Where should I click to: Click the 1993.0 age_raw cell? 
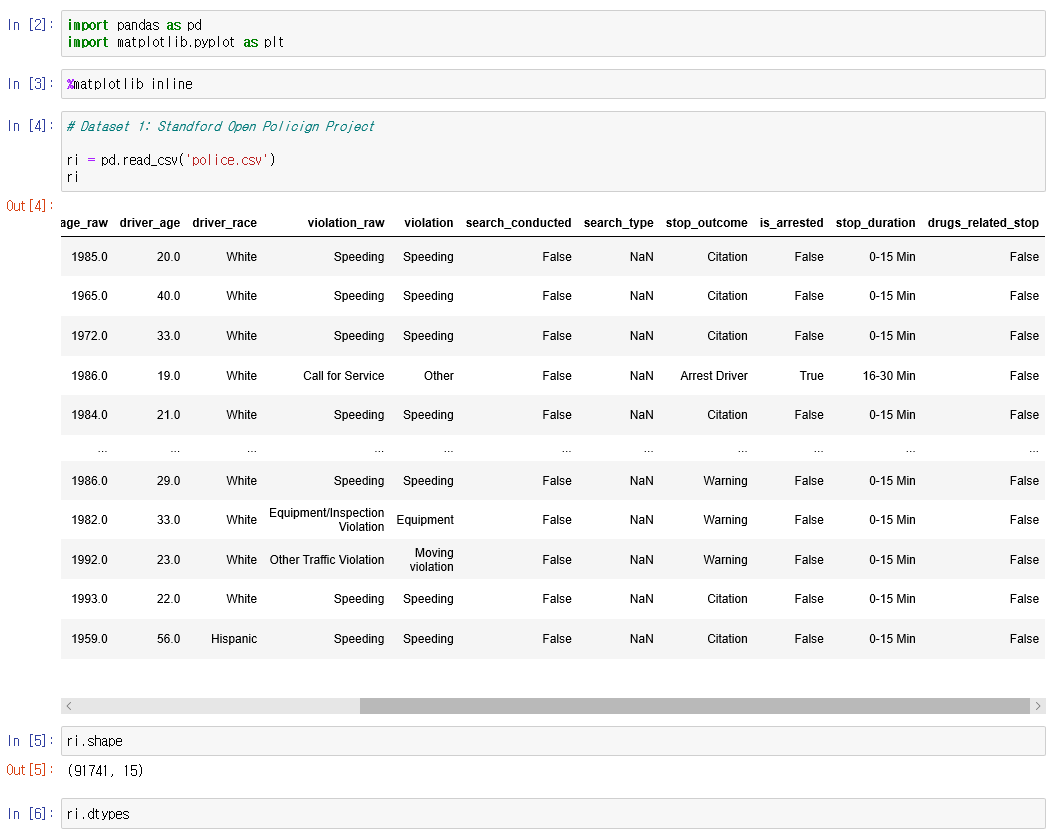tap(89, 599)
